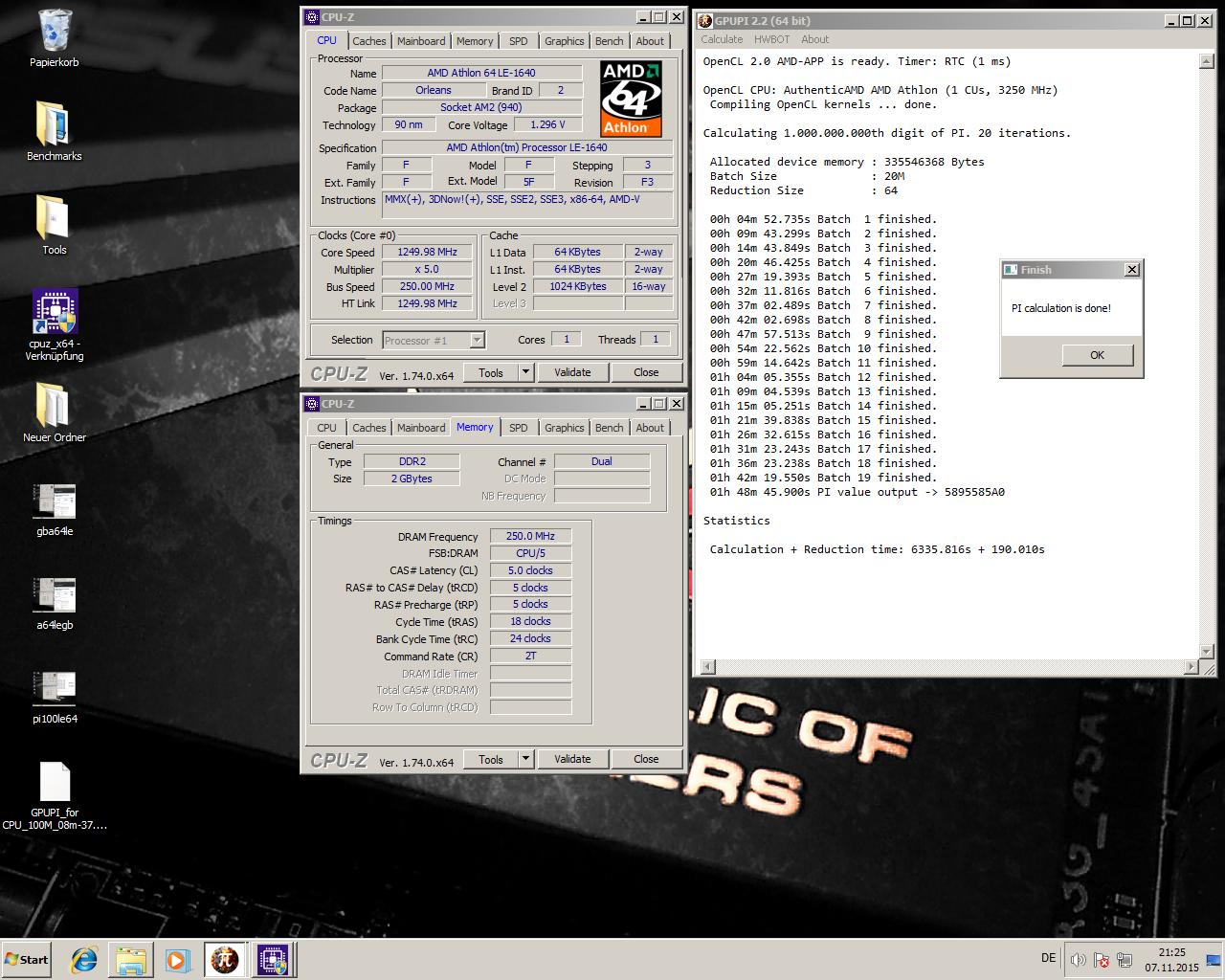Open the Tools desktop folder
Image resolution: width=1225 pixels, height=980 pixels.
(x=55, y=224)
